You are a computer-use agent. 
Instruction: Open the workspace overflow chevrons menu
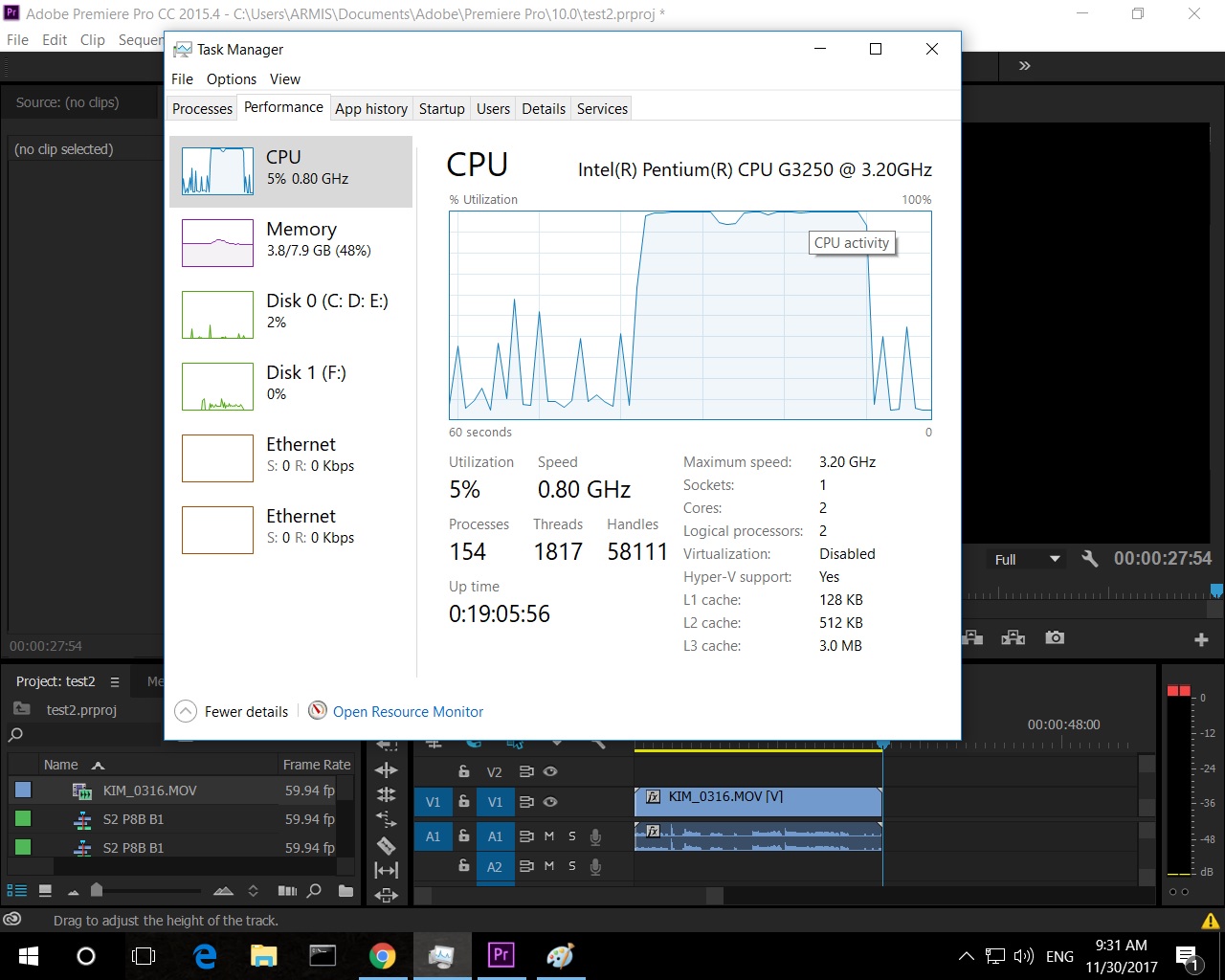(x=1025, y=66)
